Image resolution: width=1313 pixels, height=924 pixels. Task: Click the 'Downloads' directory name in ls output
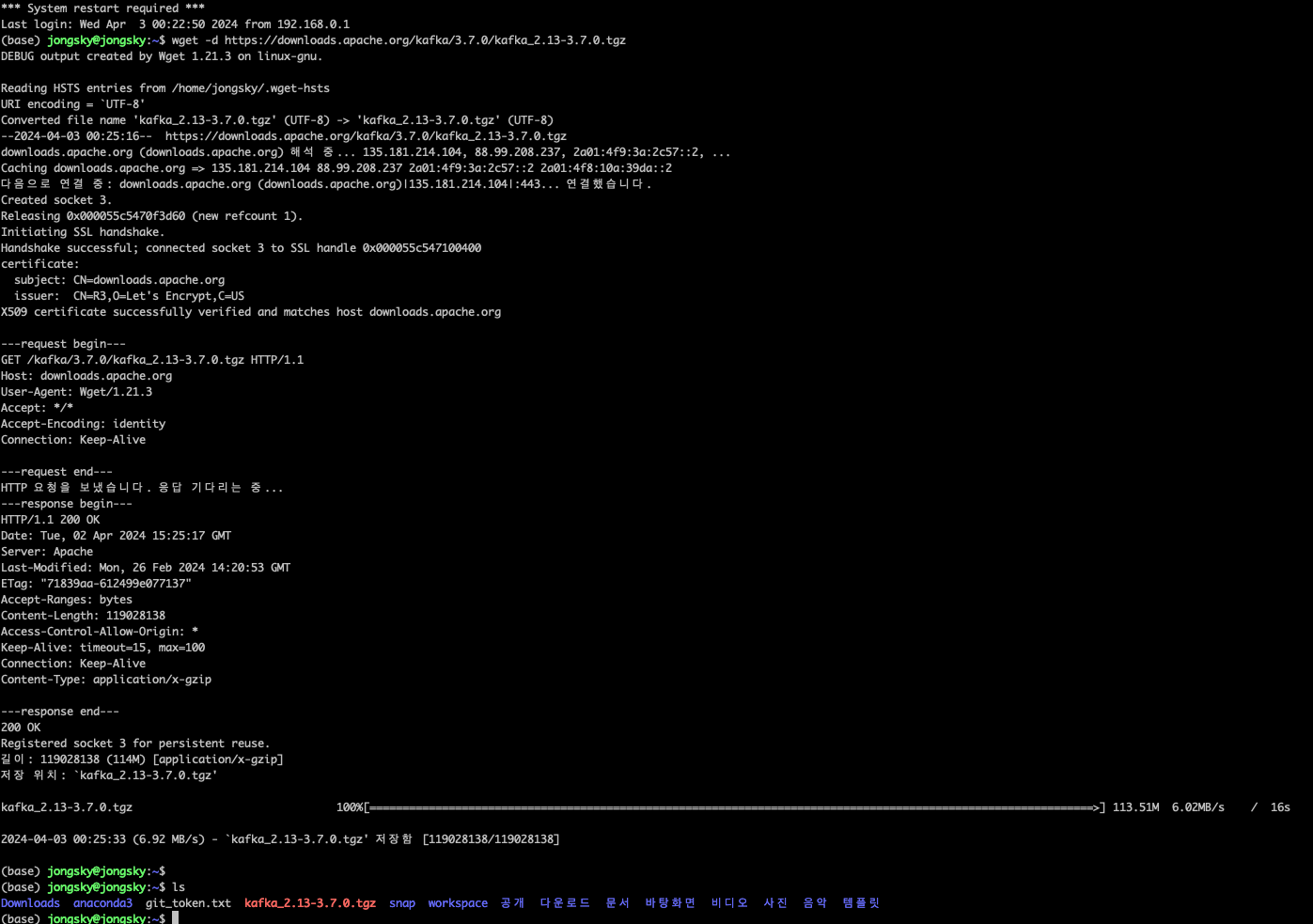30,903
